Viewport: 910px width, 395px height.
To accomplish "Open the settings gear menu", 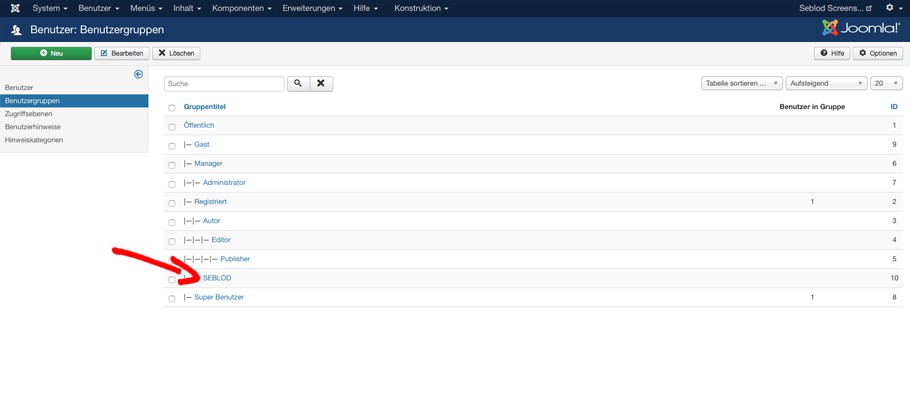I will click(893, 8).
